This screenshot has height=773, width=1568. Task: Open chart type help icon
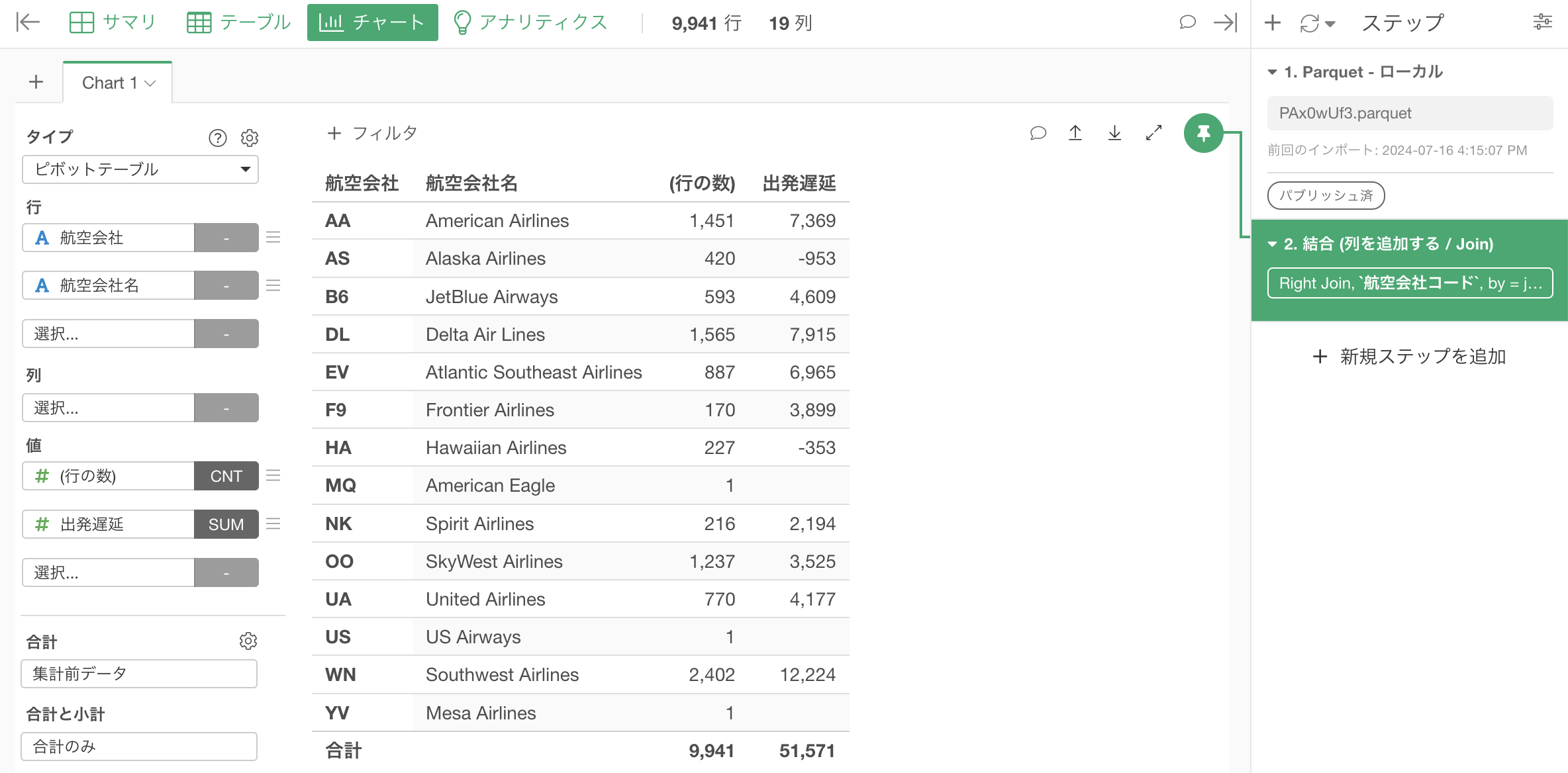coord(217,138)
